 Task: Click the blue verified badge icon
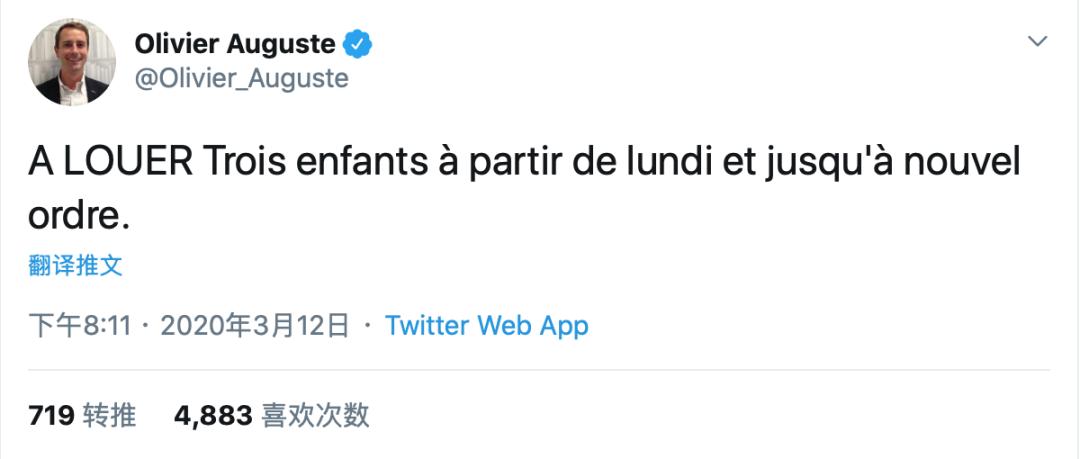(x=359, y=45)
